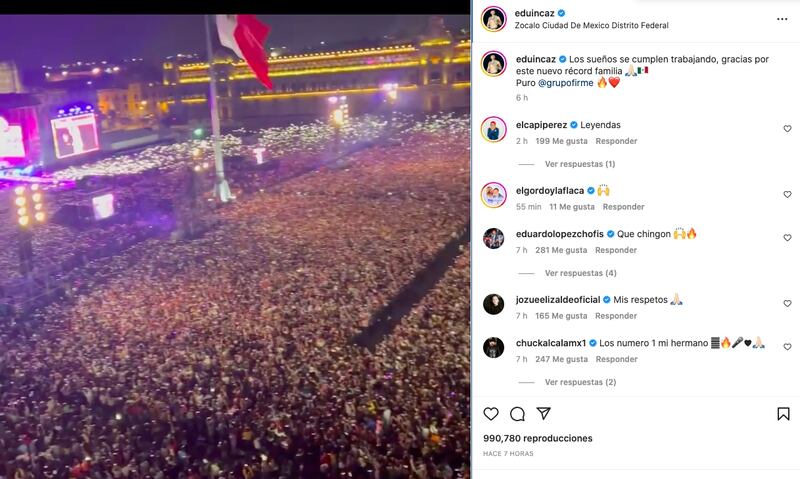View the 281 Me gusta likes list
The image size is (800, 479).
pos(561,250)
